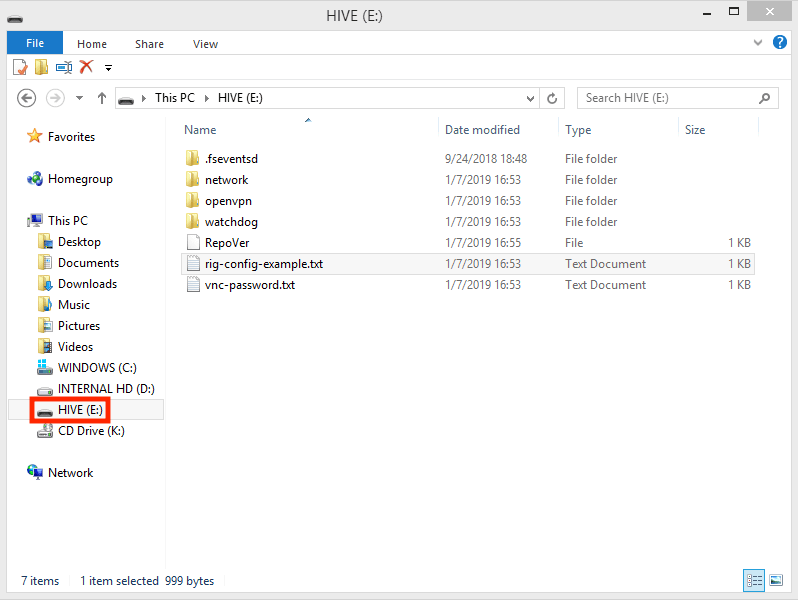798x600 pixels.
Task: Sort files by Date modified column
Action: tap(482, 130)
